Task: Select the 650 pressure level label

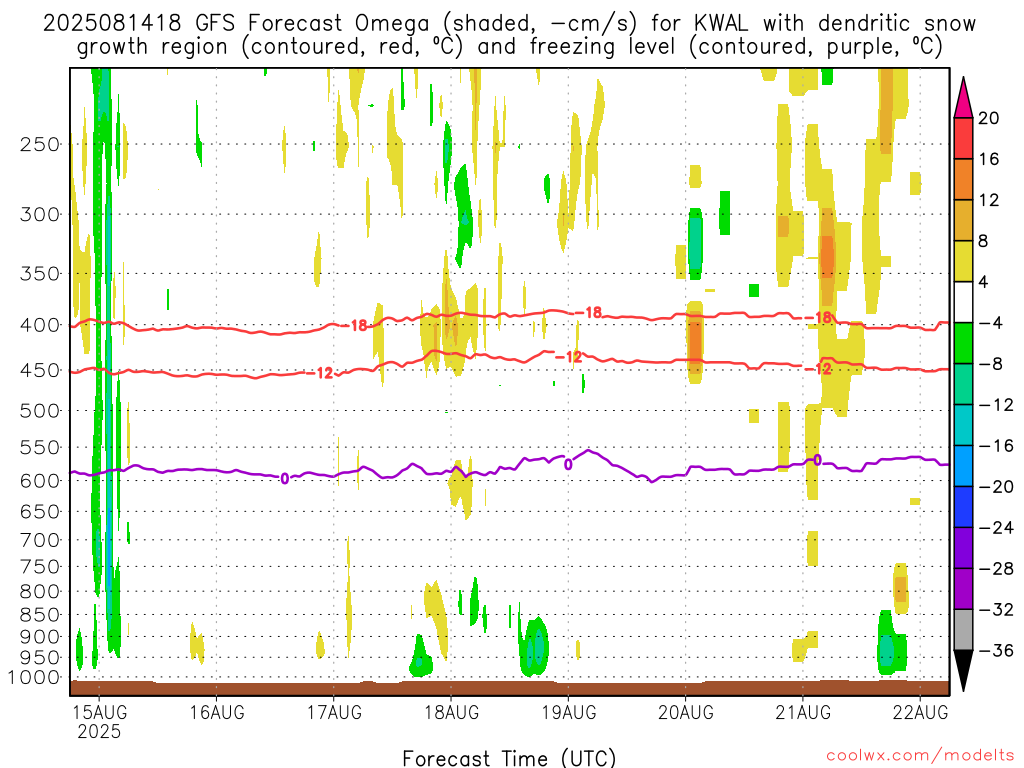Action: (40, 511)
